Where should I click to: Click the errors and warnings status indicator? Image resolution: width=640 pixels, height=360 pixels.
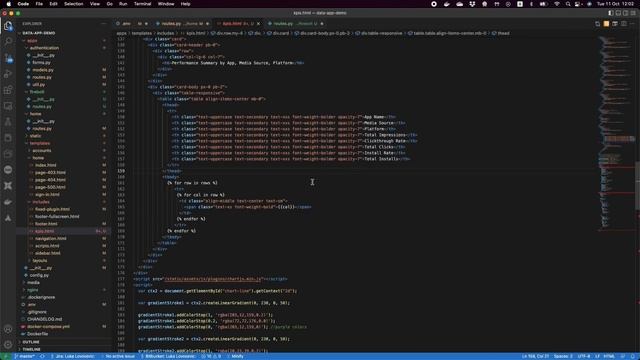coord(211,356)
